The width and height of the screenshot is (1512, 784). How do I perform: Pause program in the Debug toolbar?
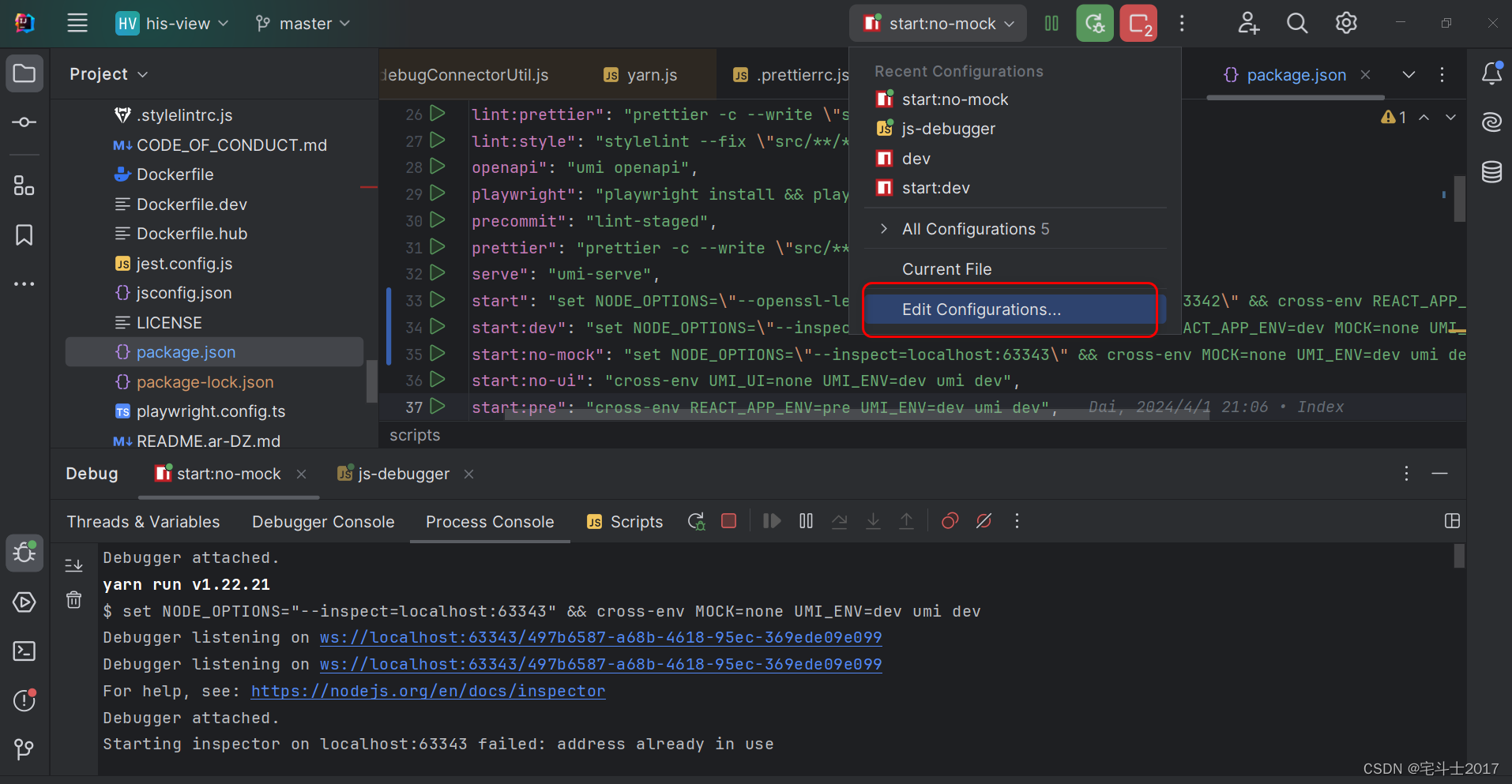806,521
